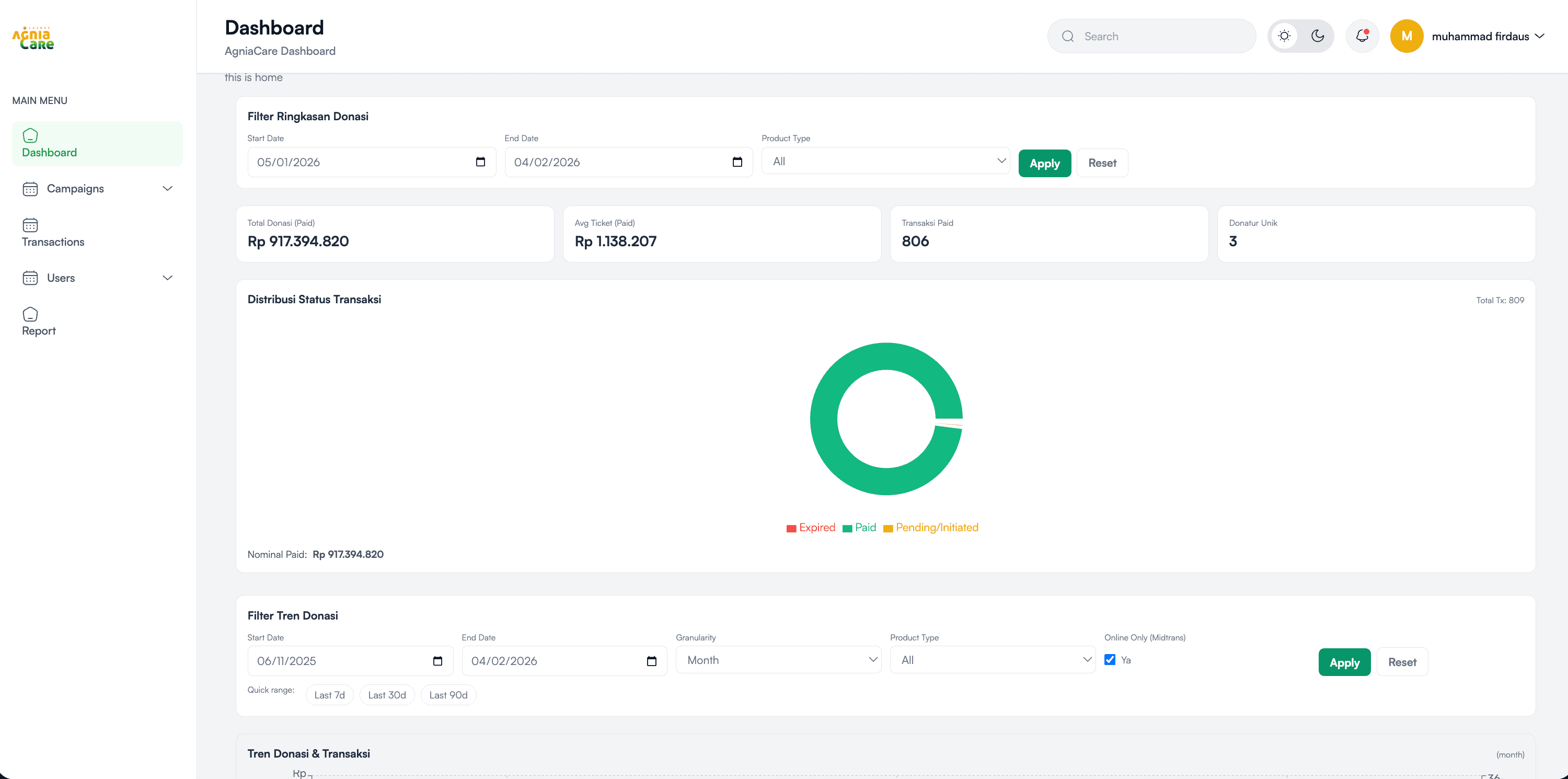
Task: Open the Transactions menu item
Action: point(97,233)
